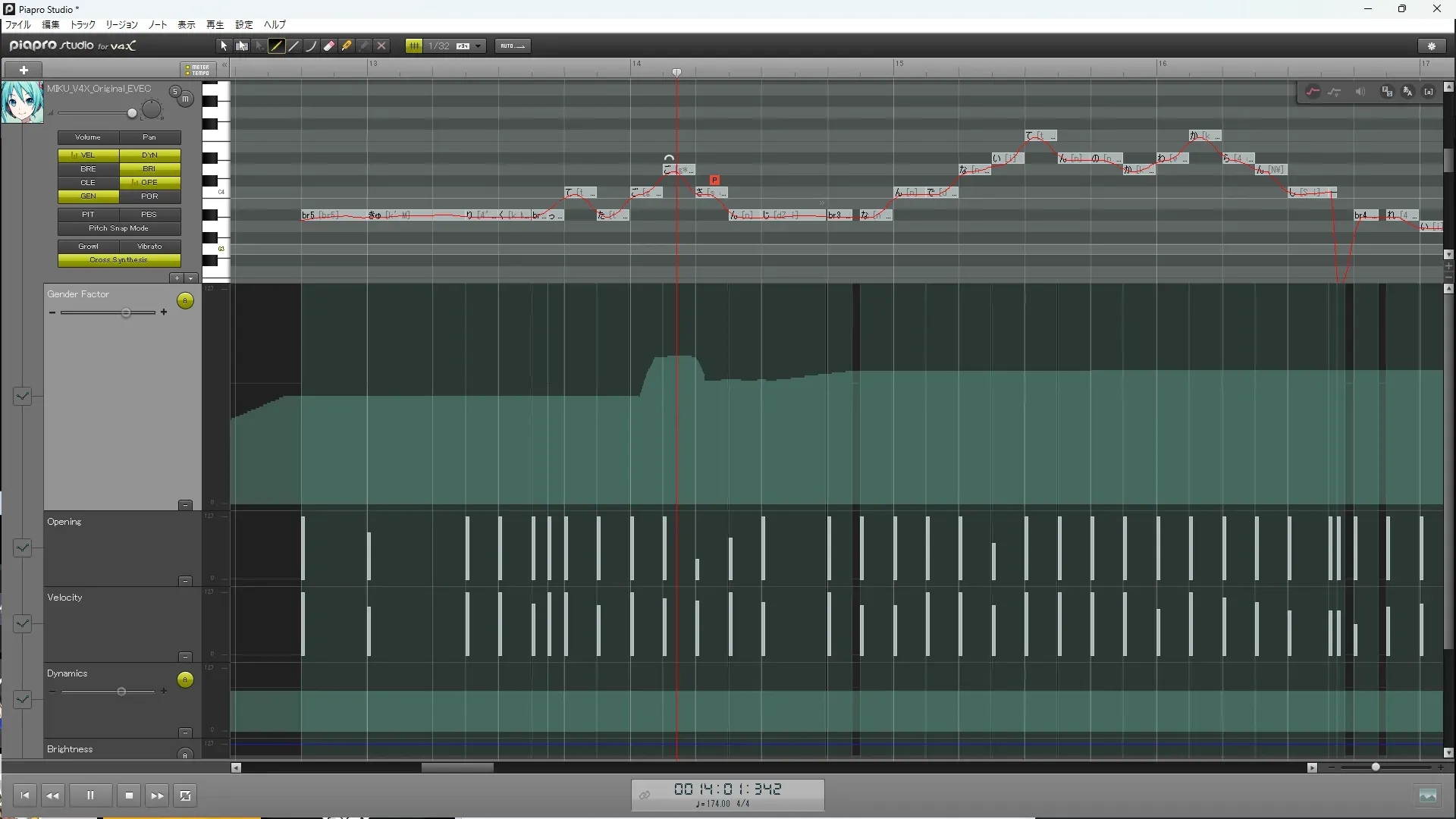Open the 再生 menu
The image size is (1456, 819).
click(x=215, y=24)
